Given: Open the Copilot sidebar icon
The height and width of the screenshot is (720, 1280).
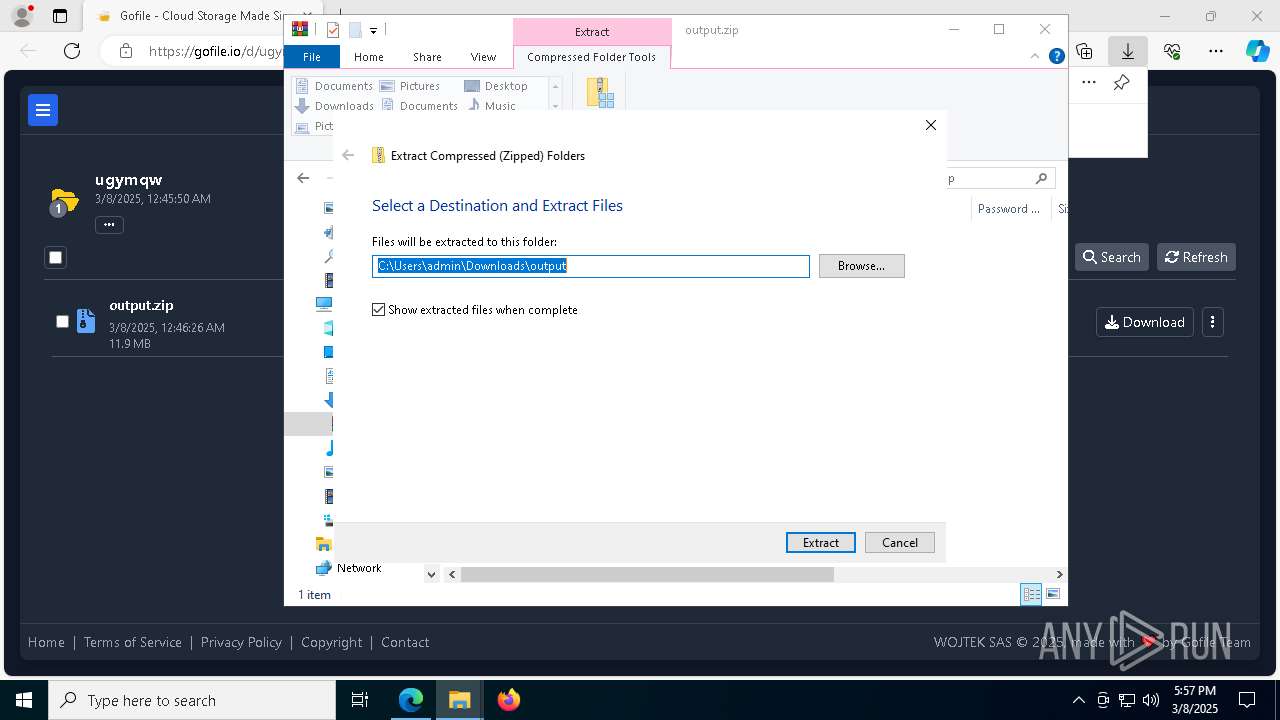Looking at the screenshot, I should 1257,50.
